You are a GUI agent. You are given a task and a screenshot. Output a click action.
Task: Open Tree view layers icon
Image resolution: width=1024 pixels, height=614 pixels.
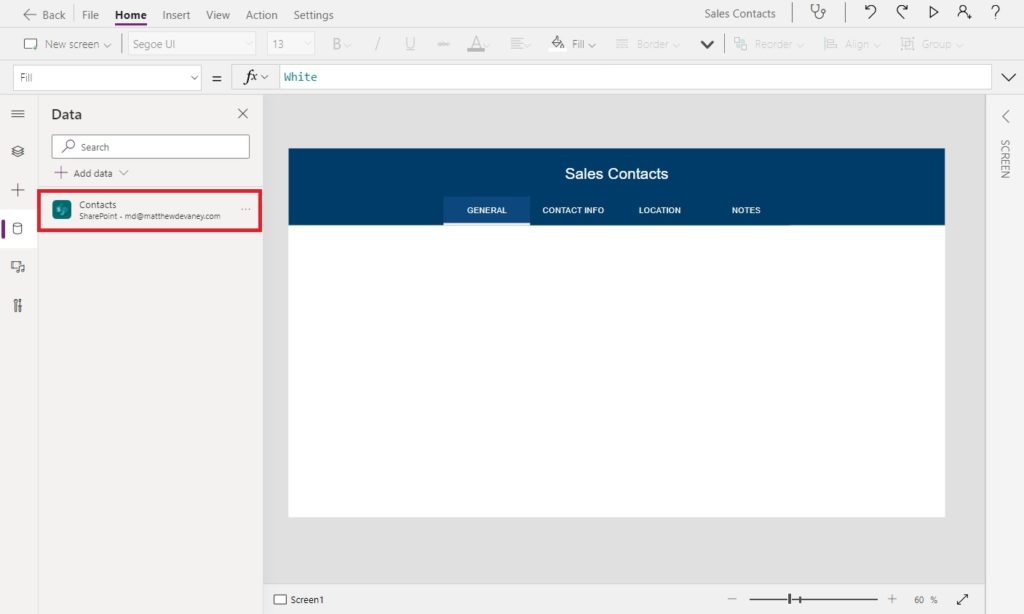[x=18, y=152]
